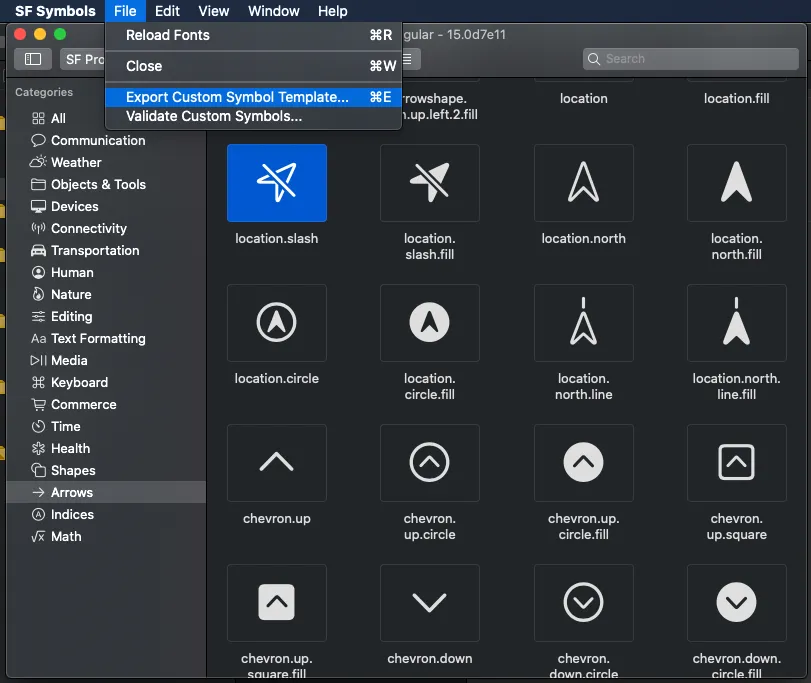This screenshot has width=811, height=683.
Task: Select the Transportation category
Action: 106,251
